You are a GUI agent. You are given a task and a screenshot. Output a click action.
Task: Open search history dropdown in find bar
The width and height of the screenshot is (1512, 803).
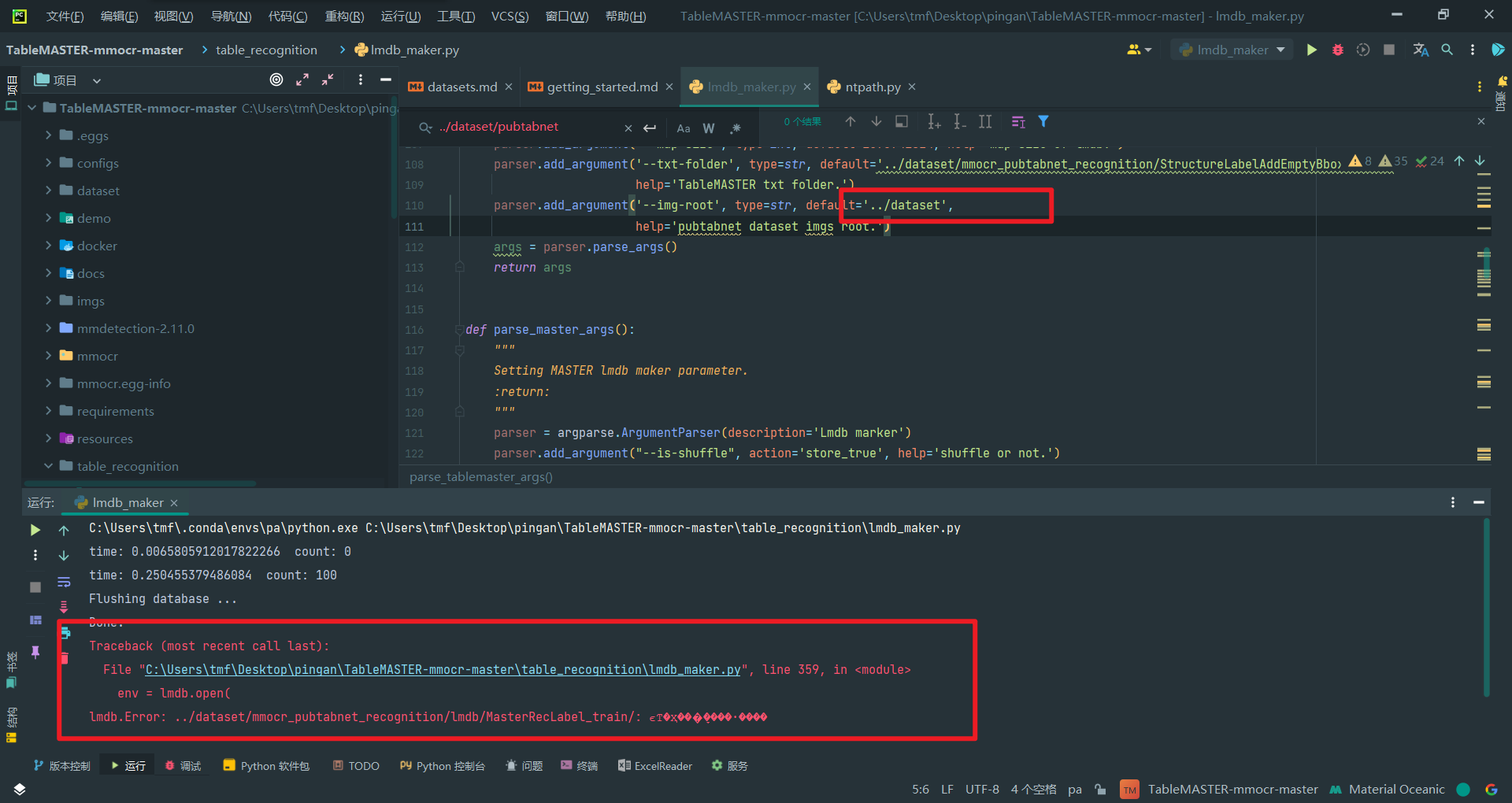425,128
